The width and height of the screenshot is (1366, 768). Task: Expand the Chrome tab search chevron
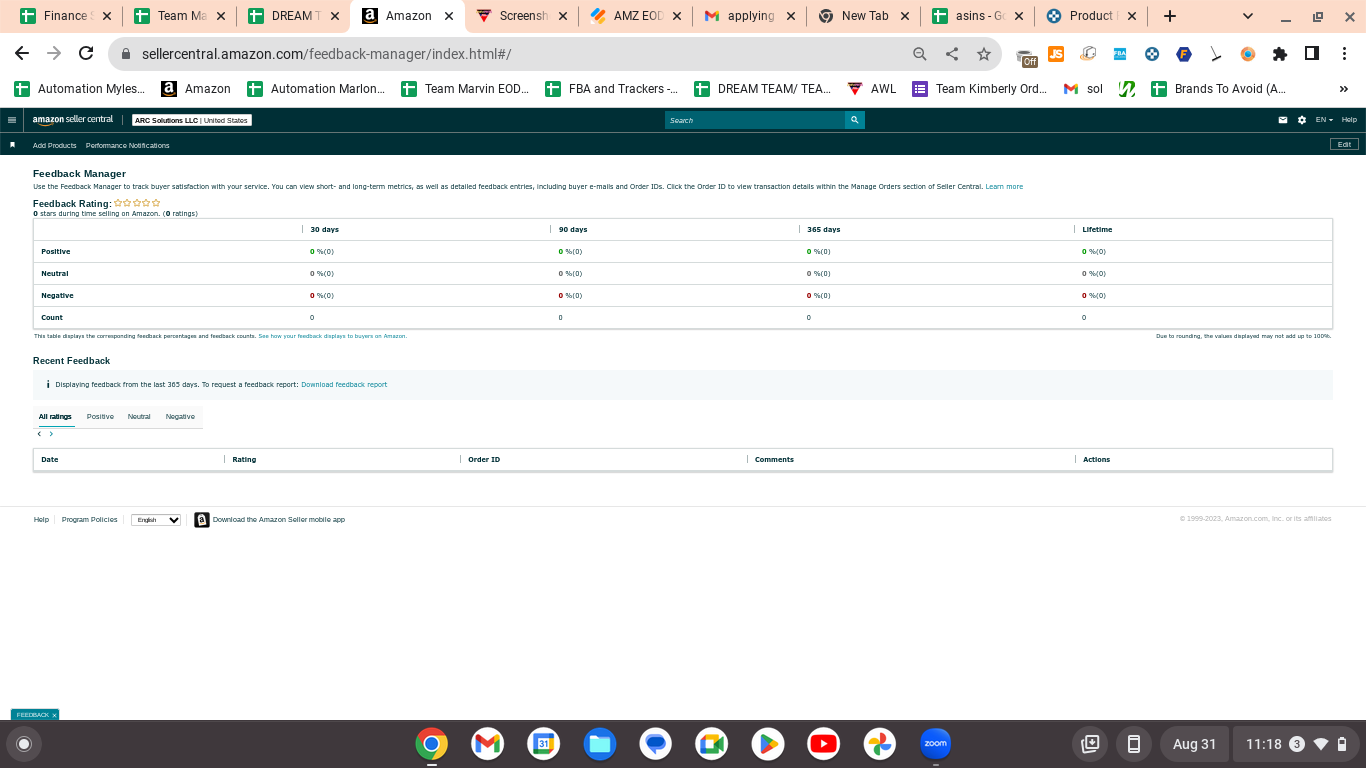tap(1248, 16)
